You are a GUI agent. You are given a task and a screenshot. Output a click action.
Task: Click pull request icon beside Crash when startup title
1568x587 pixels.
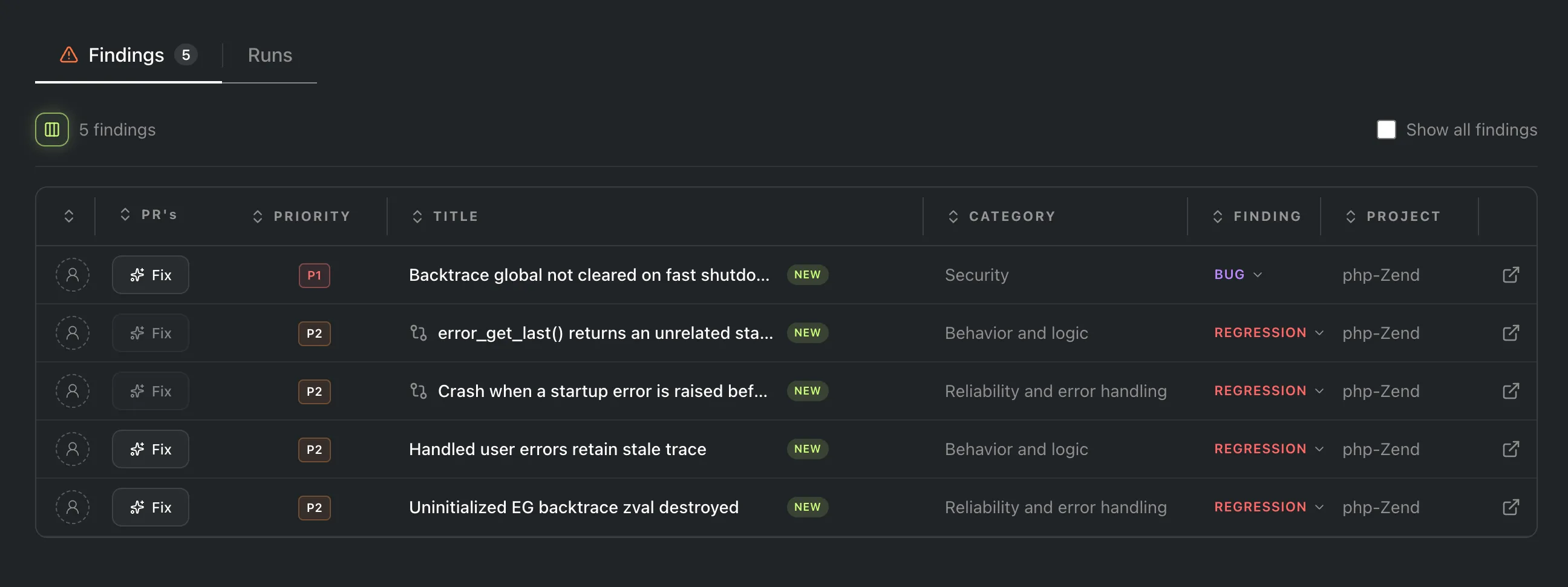coord(418,391)
